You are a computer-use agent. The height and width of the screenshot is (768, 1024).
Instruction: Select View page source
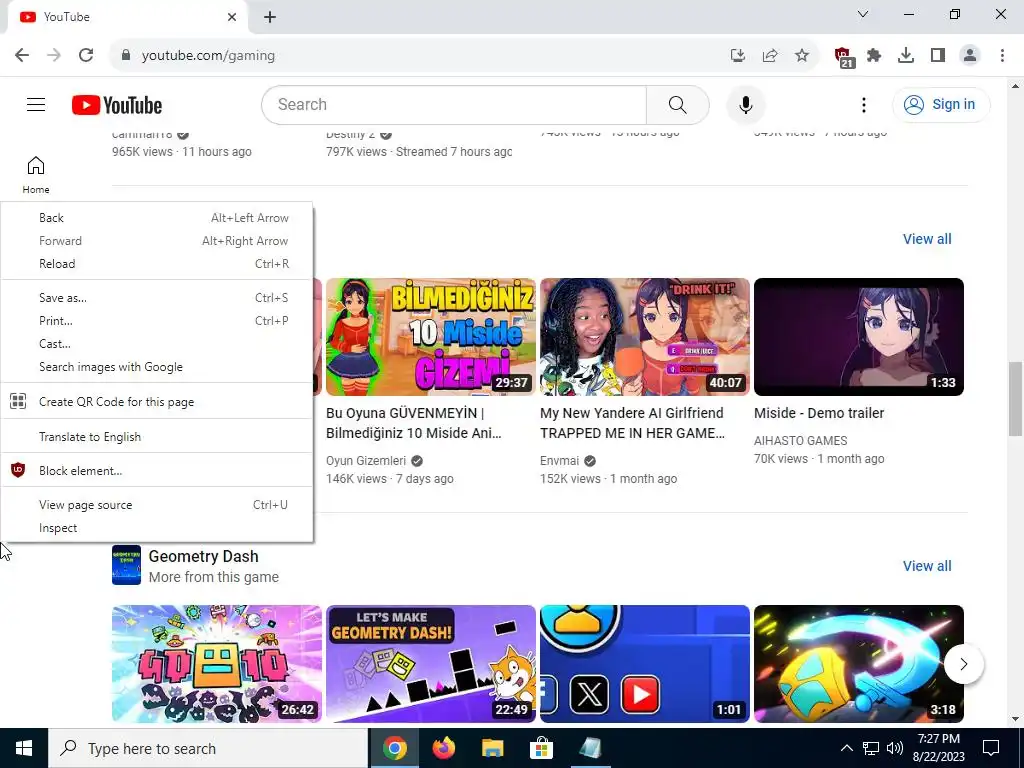coord(157,505)
